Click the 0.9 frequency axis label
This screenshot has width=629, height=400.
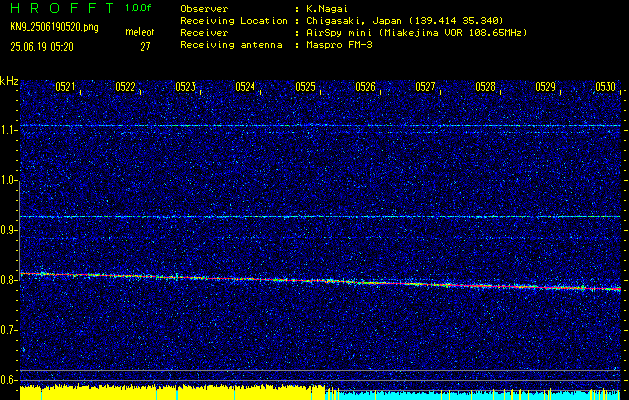(8, 230)
